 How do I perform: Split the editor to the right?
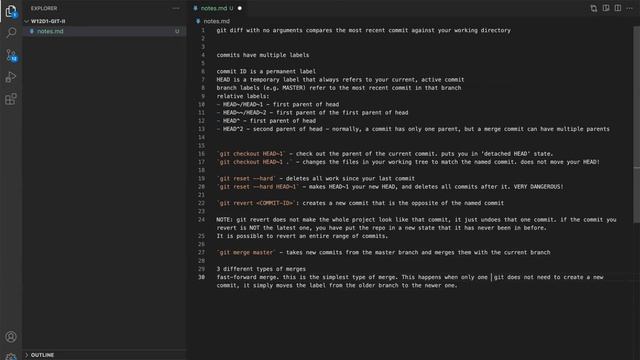[618, 8]
